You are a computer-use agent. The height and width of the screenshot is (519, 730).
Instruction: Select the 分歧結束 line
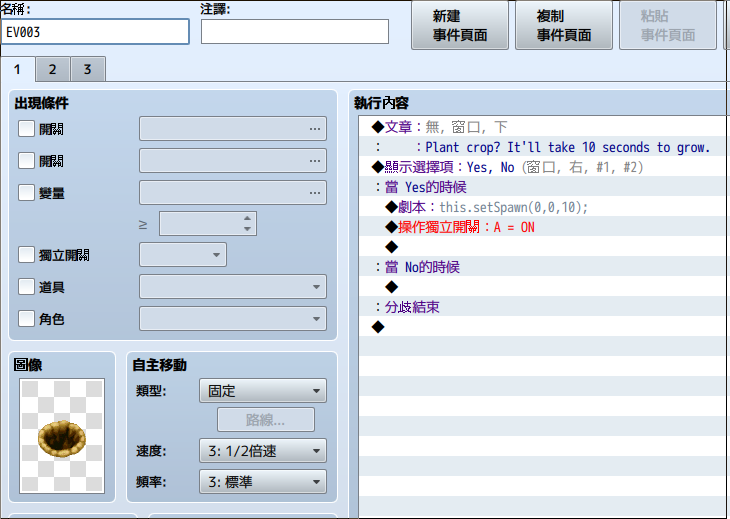pyautogui.click(x=544, y=307)
